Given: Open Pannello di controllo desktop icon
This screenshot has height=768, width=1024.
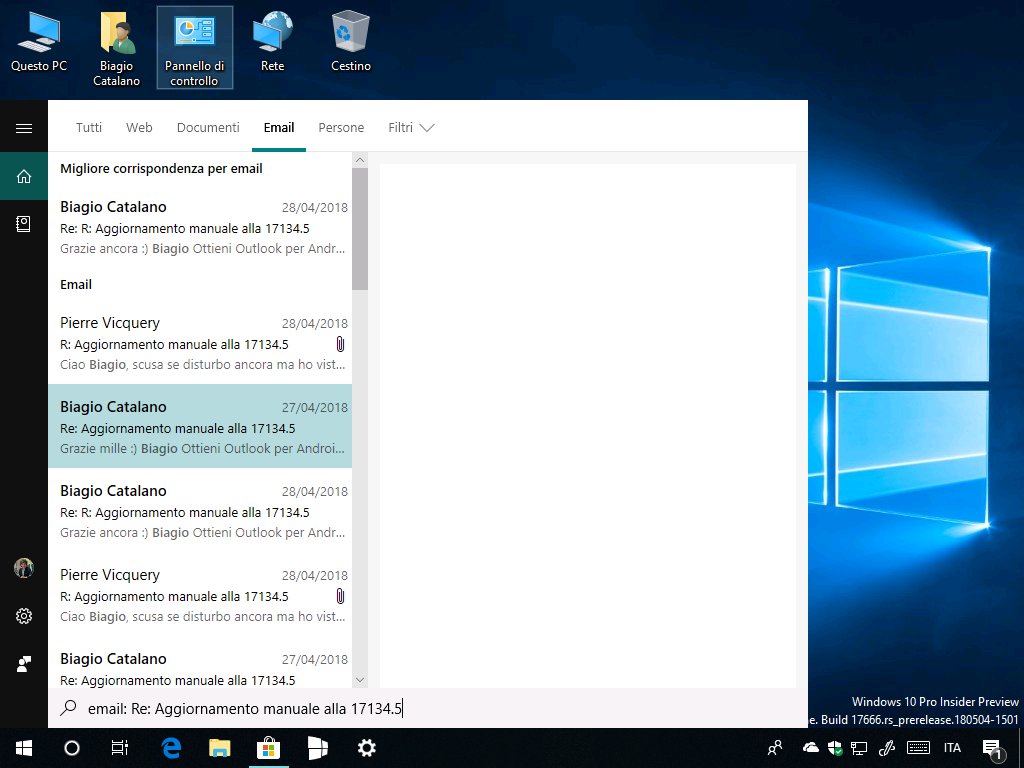Looking at the screenshot, I should (x=195, y=48).
